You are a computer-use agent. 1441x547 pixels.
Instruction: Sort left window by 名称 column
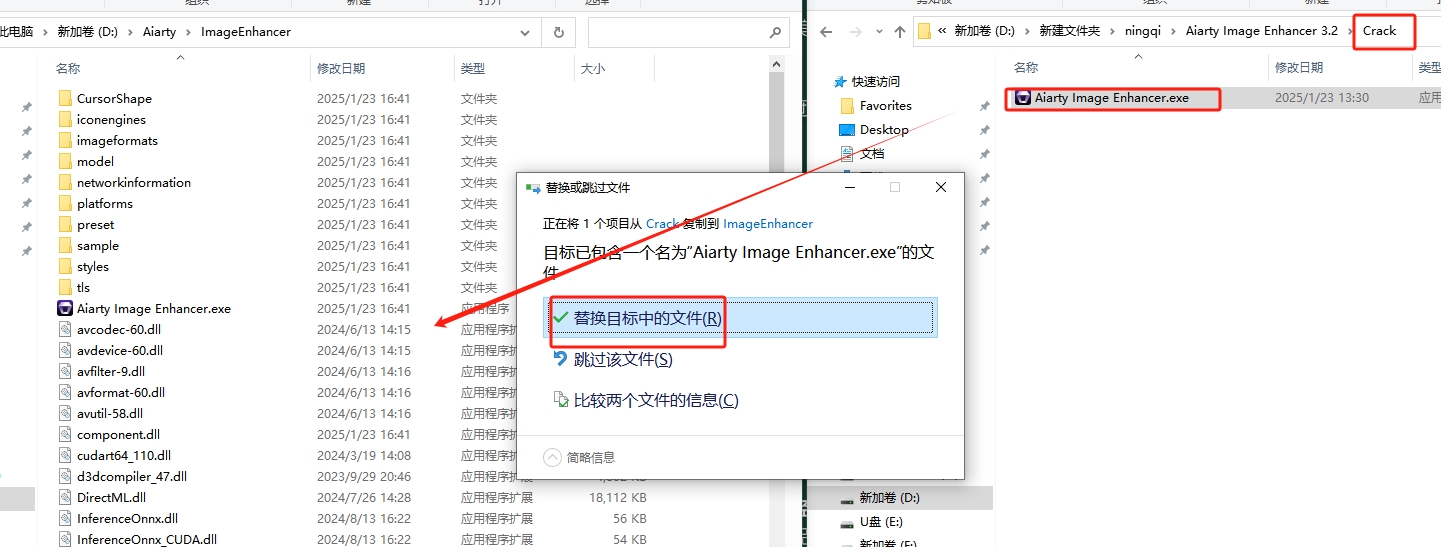click(68, 69)
